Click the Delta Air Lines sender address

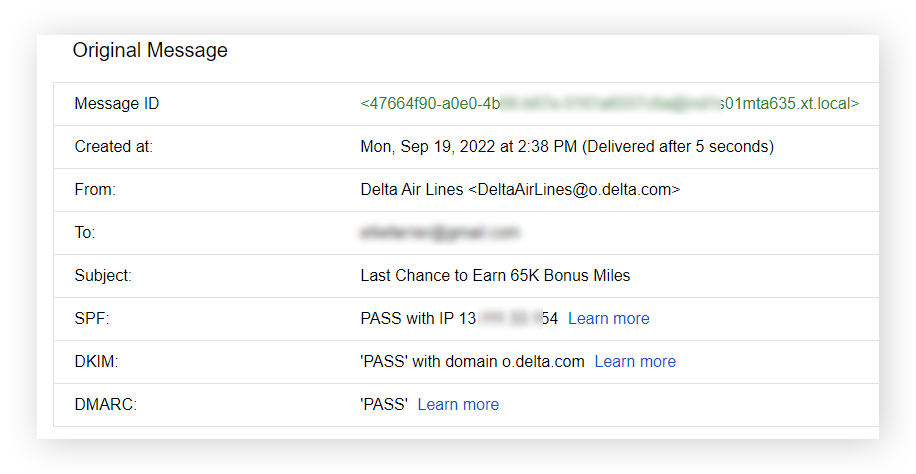coord(519,190)
